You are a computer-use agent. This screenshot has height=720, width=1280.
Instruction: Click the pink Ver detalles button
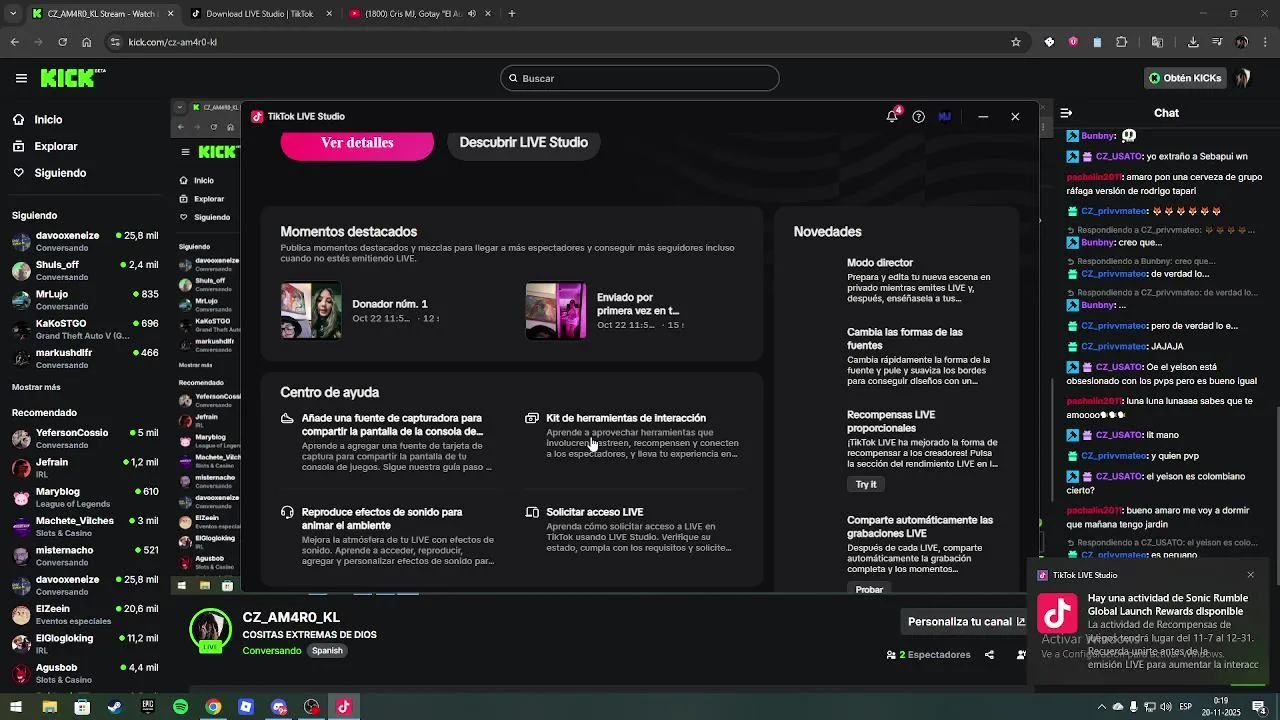[x=357, y=143]
